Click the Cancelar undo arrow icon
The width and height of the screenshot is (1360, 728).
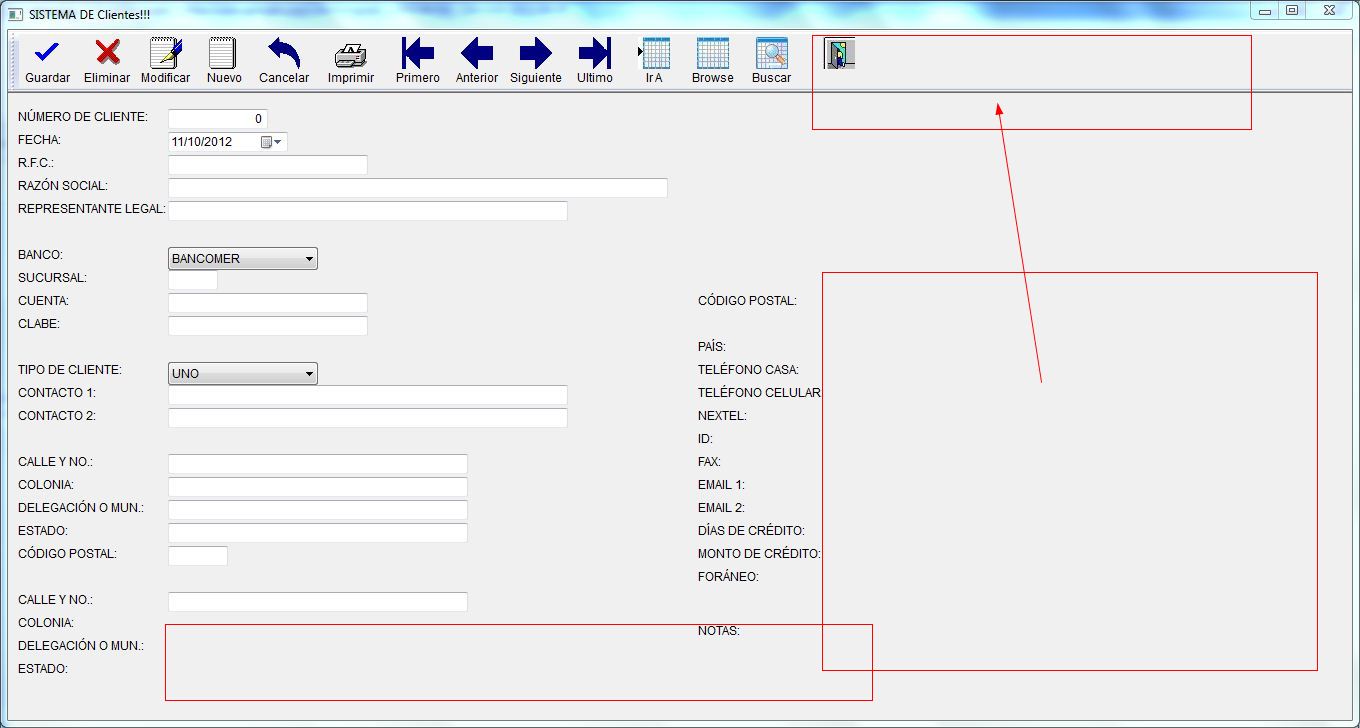tap(283, 52)
